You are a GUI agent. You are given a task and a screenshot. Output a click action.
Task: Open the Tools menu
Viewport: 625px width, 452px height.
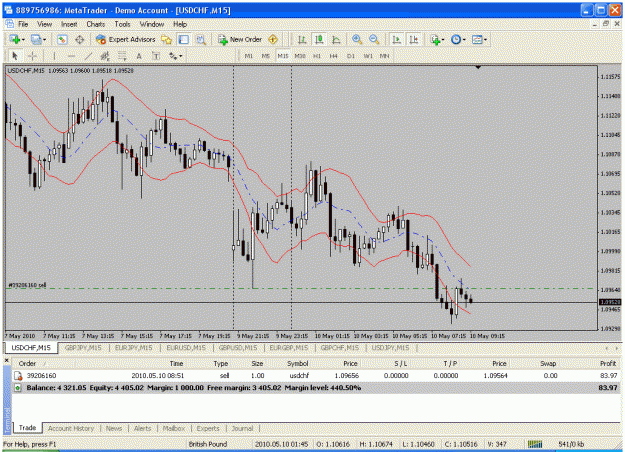coord(122,24)
